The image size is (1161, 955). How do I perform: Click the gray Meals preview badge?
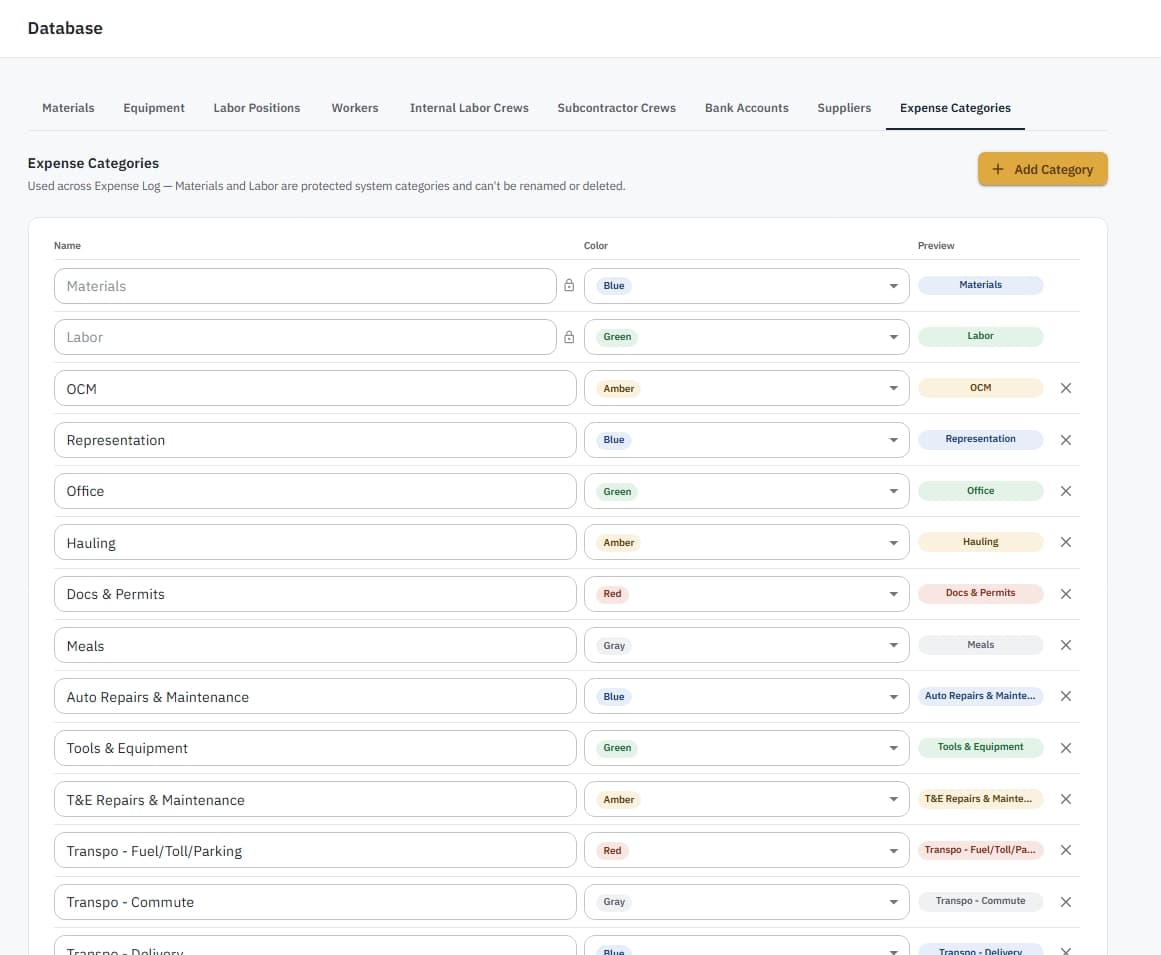pyautogui.click(x=980, y=645)
